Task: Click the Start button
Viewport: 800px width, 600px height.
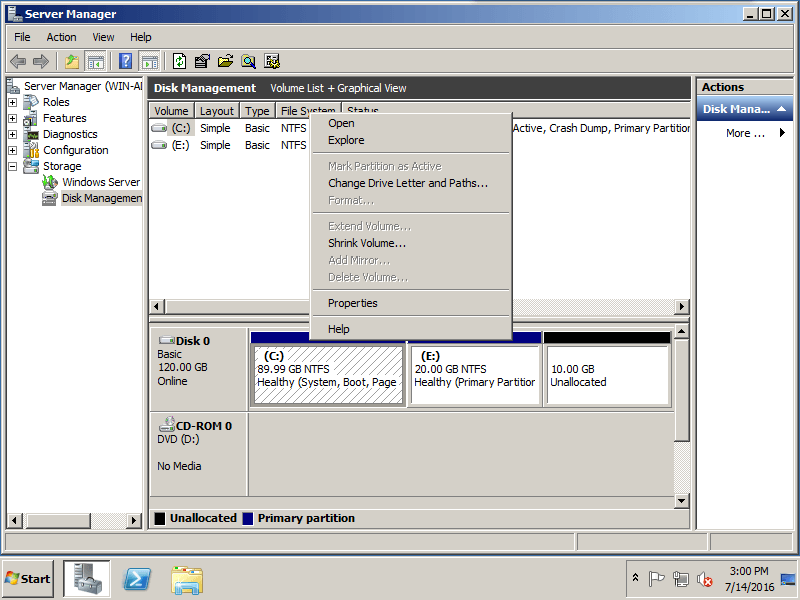Action: [x=28, y=579]
